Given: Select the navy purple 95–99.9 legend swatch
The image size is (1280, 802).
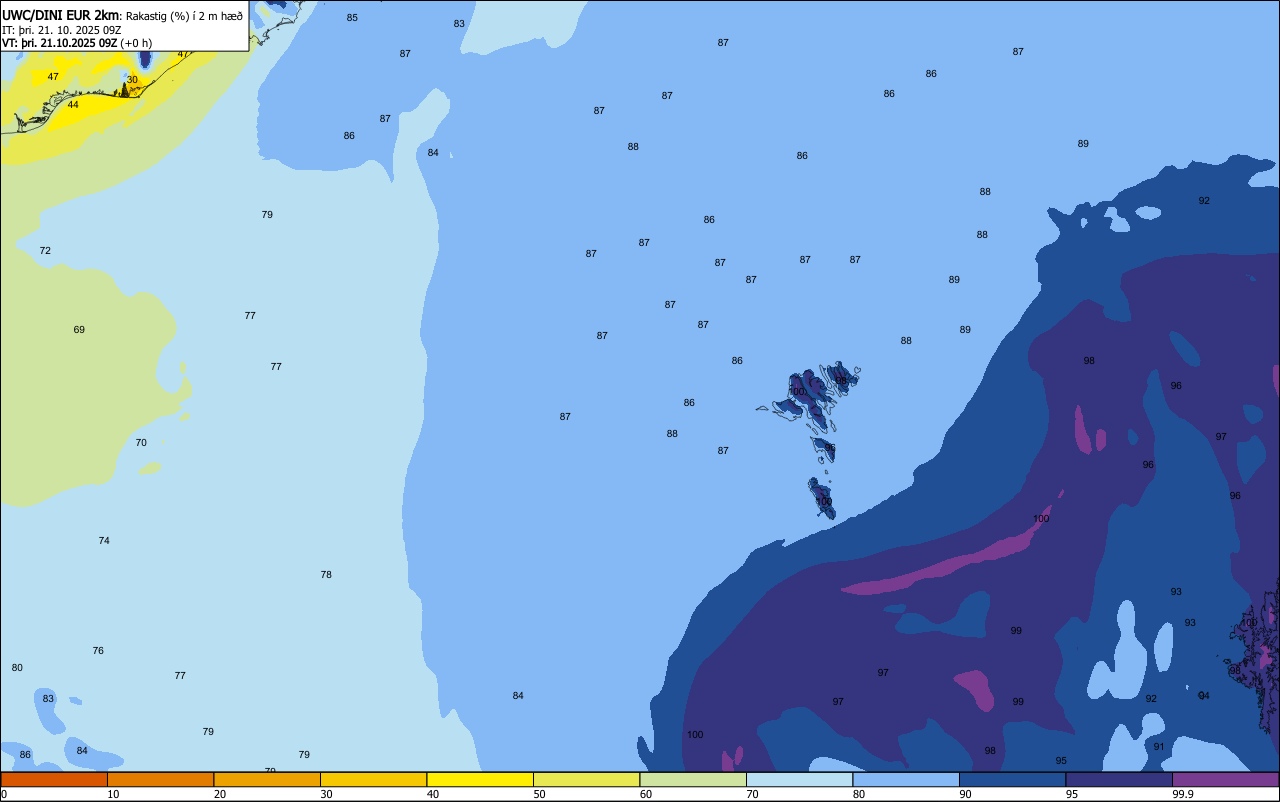Looking at the screenshot, I should [1119, 779].
